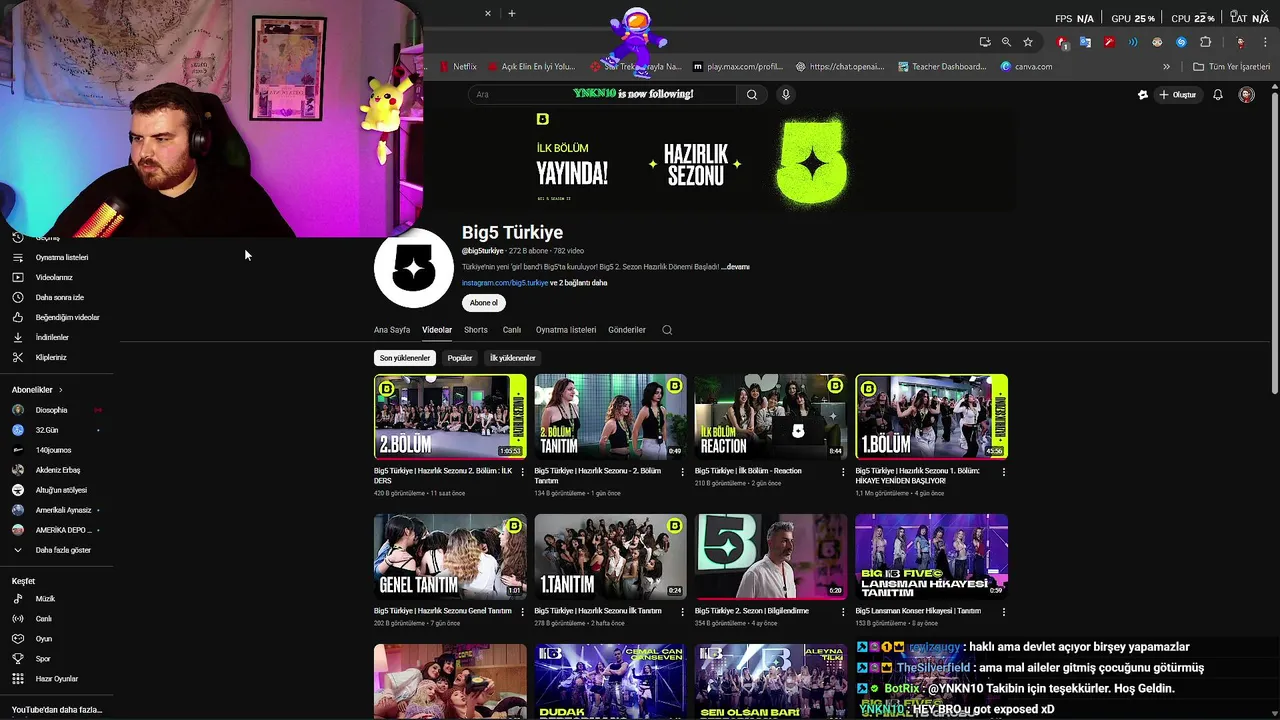Select the Videolar channel tab

click(x=437, y=330)
